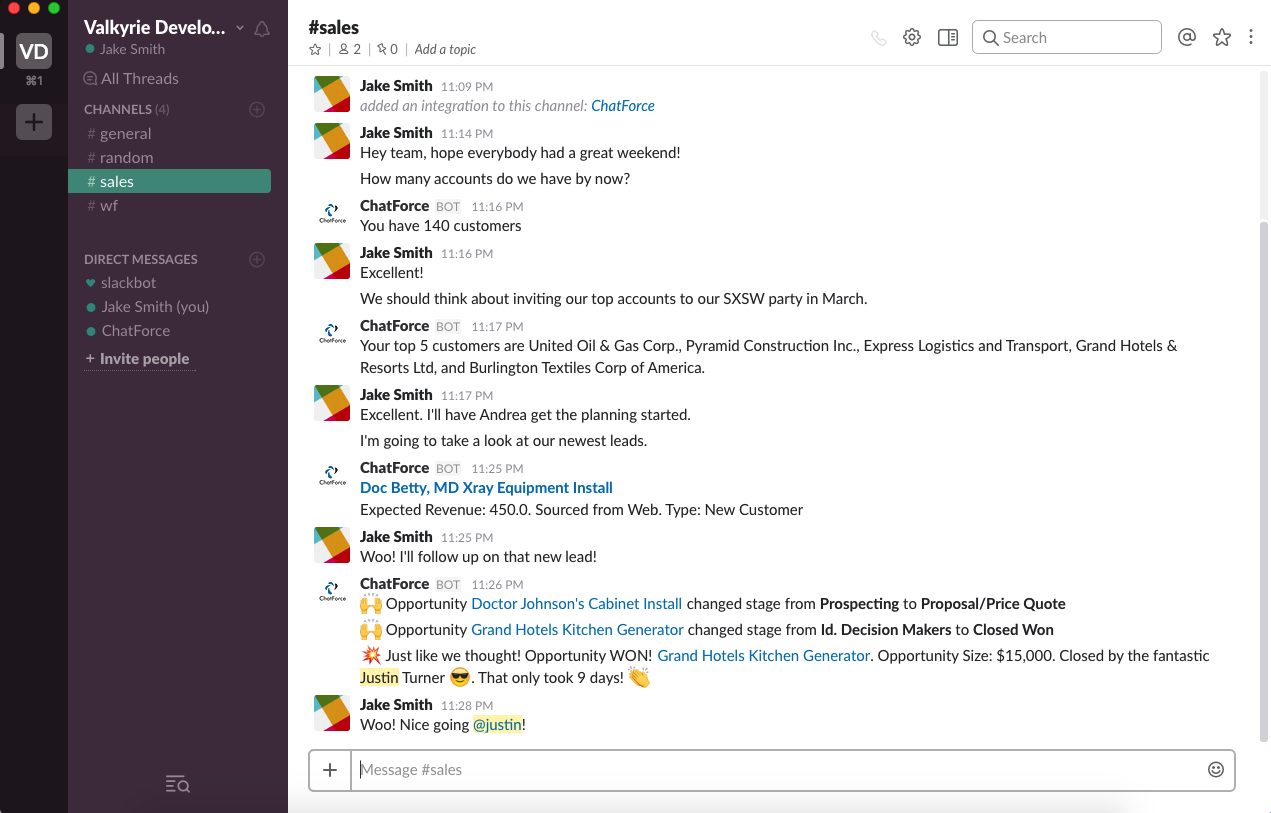This screenshot has width=1271, height=813.
Task: Show starred items from the header star
Action: [x=1222, y=37]
